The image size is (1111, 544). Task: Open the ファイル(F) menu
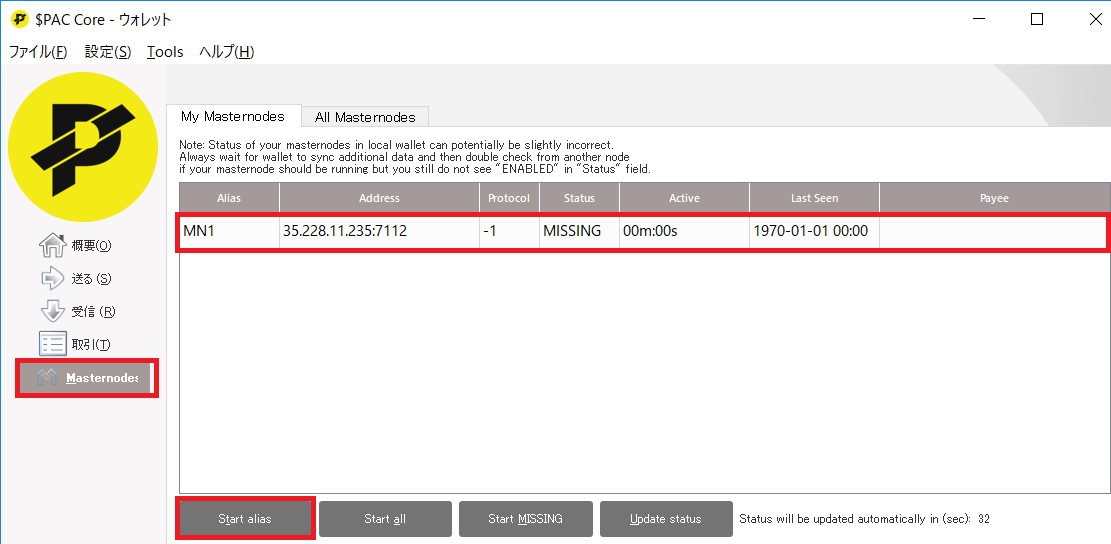[38, 52]
